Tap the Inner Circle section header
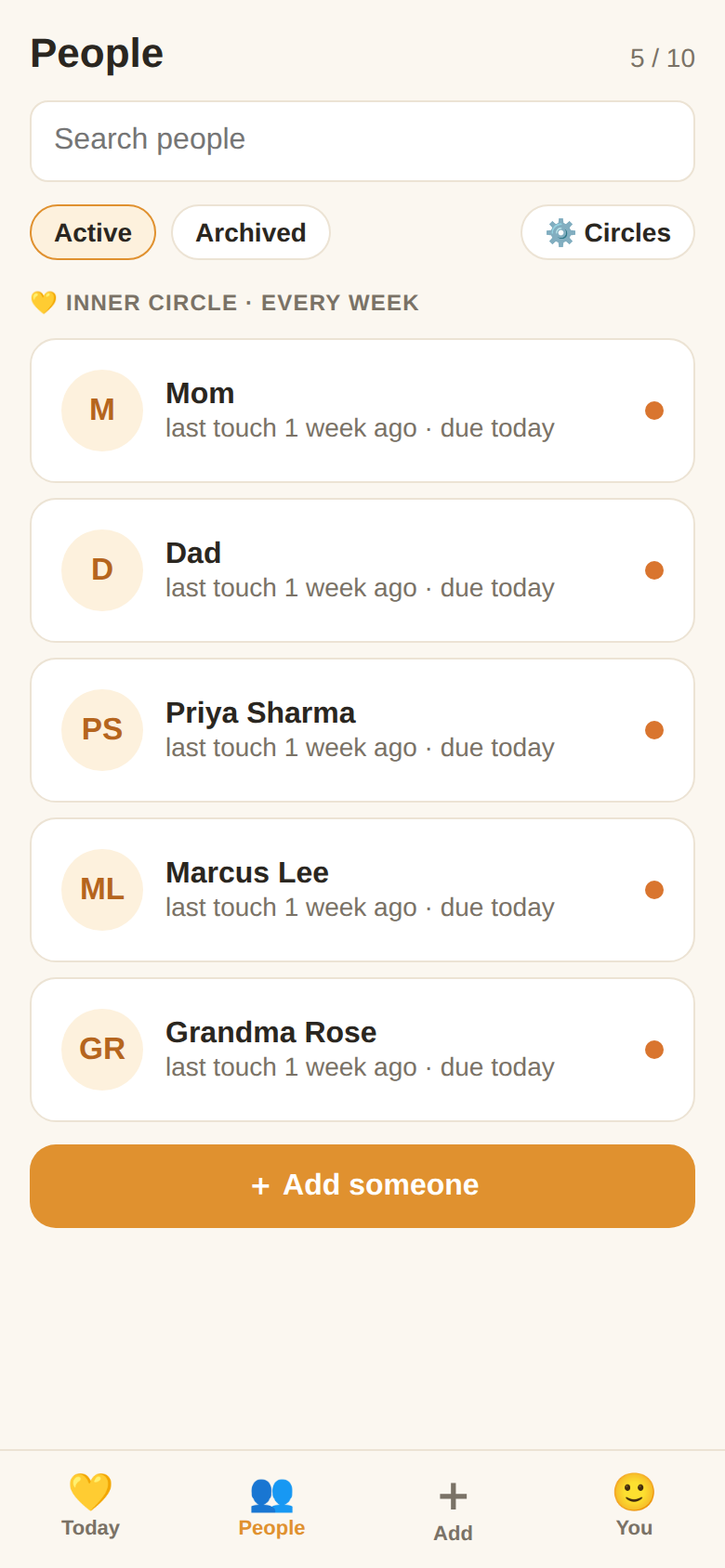Viewport: 725px width, 1568px height. tap(225, 303)
